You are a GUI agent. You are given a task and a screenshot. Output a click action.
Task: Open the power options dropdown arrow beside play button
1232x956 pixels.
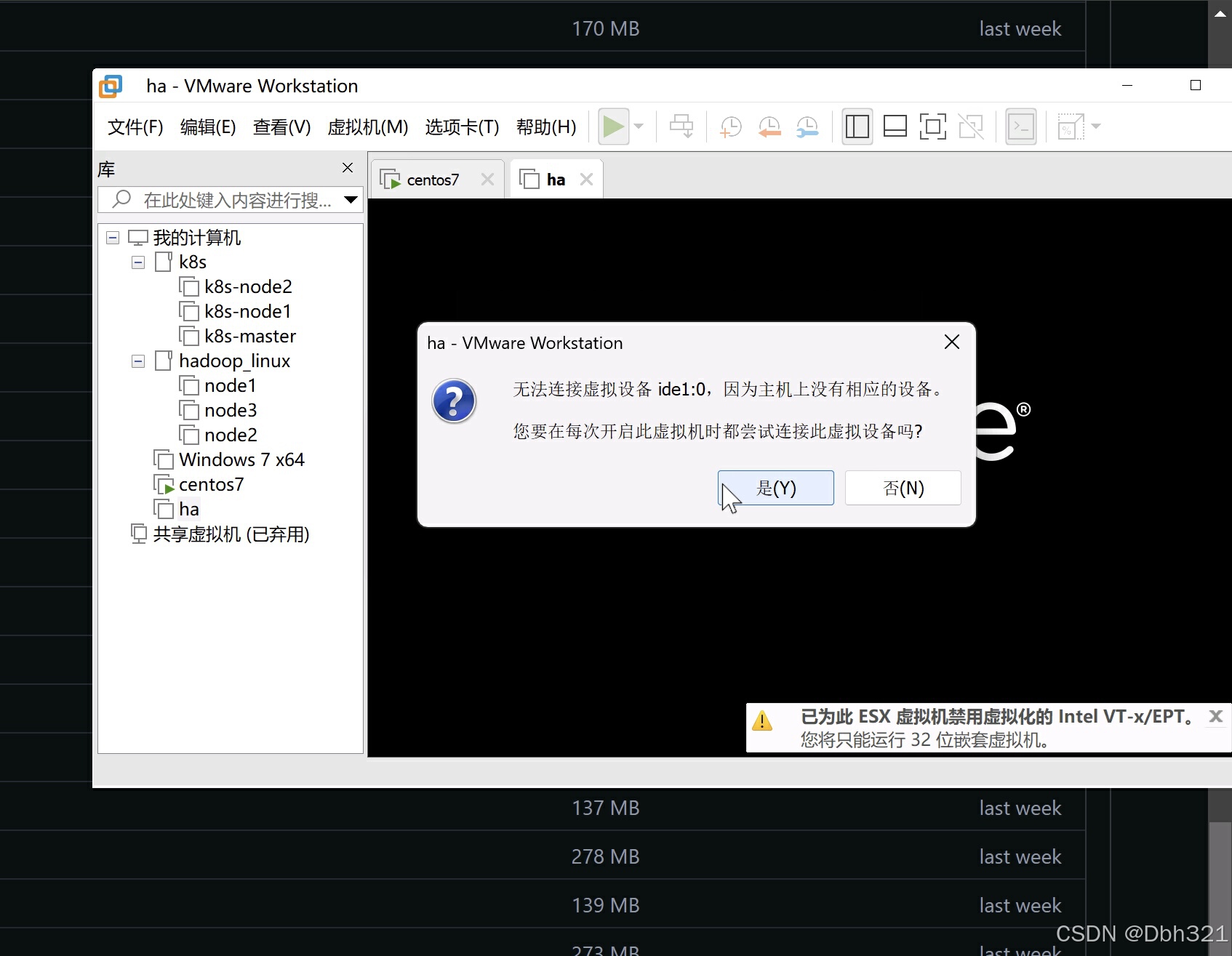tap(639, 126)
